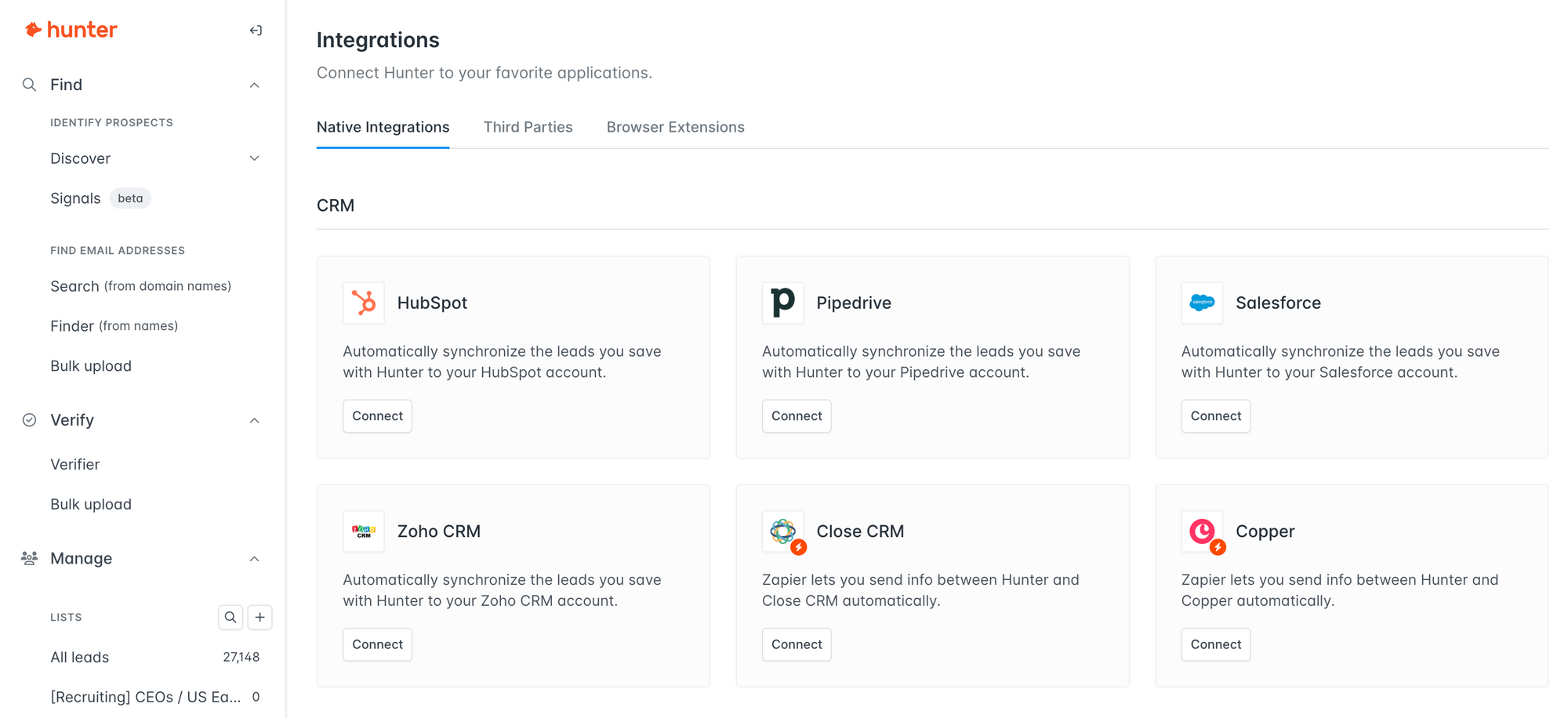Open the Recruiting CEOs list
Image resolution: width=1568 pixels, height=718 pixels.
pyautogui.click(x=145, y=697)
